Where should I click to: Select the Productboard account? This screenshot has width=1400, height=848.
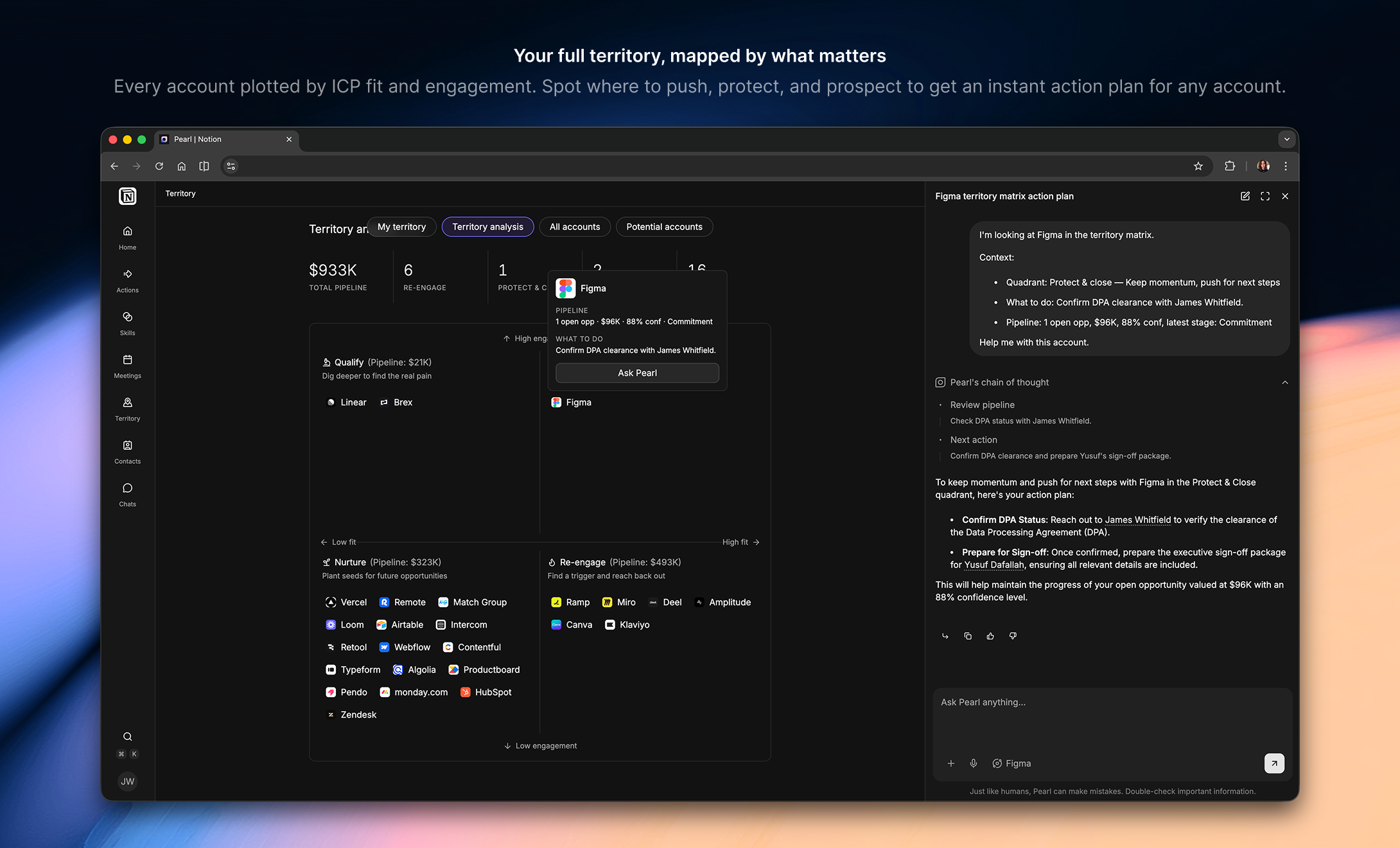pos(484,669)
